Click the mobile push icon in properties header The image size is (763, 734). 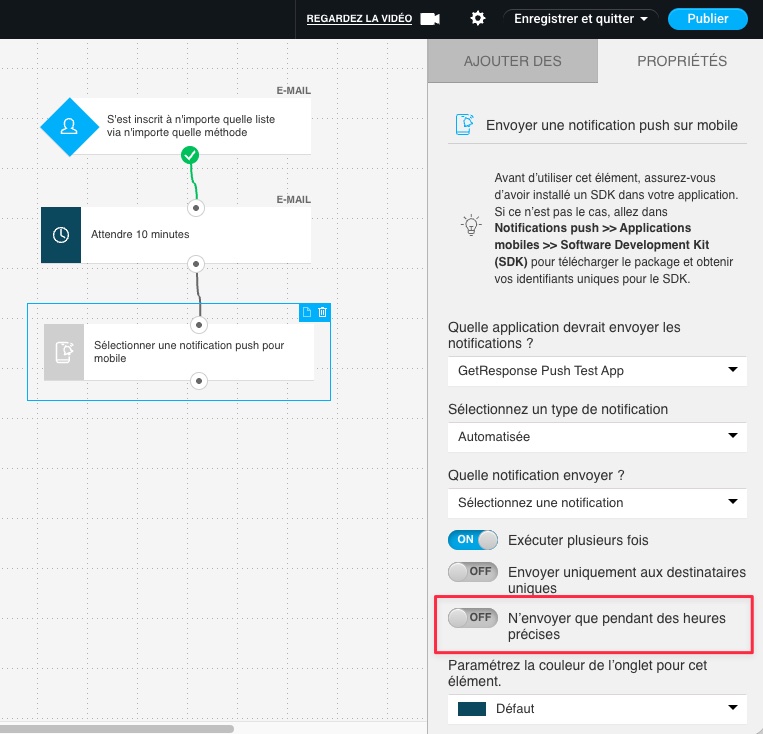click(465, 125)
